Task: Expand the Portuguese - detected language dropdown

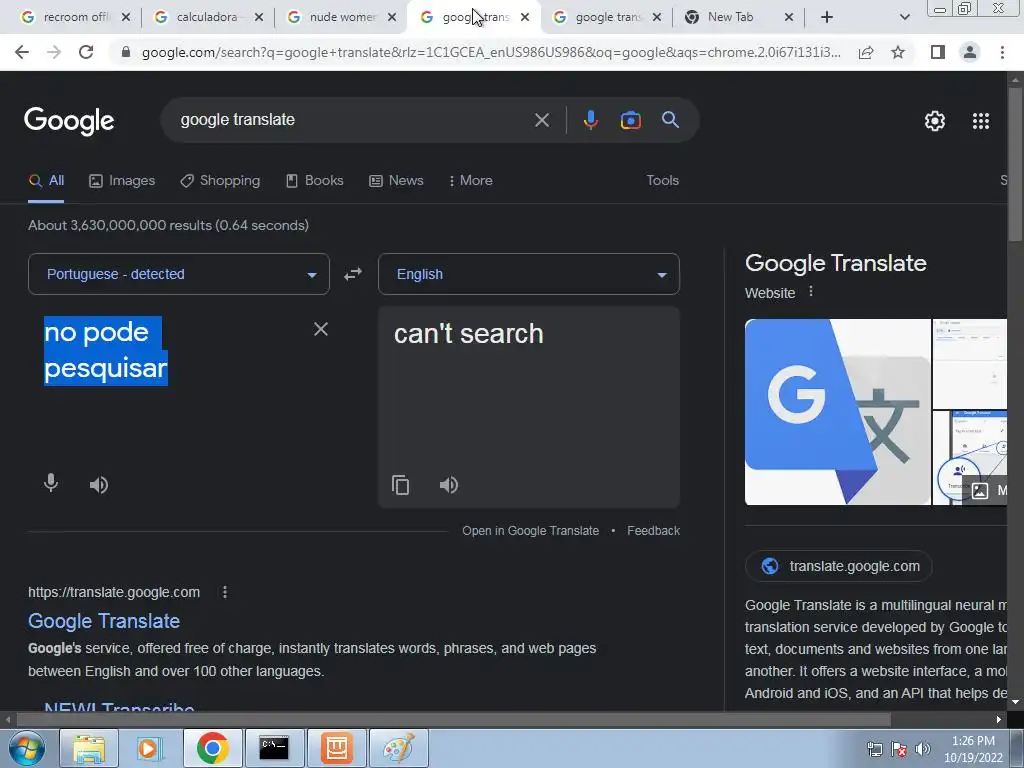Action: coord(179,274)
